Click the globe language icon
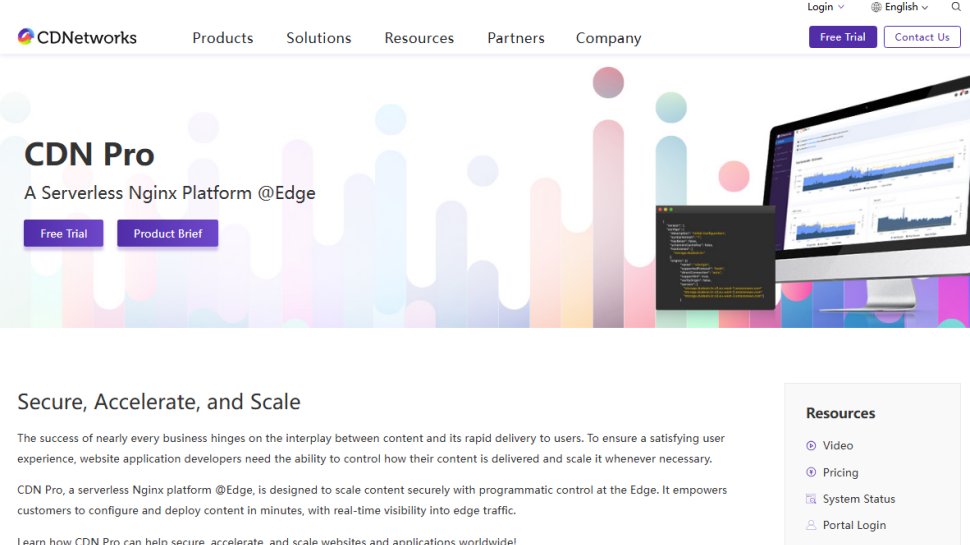 point(876,7)
